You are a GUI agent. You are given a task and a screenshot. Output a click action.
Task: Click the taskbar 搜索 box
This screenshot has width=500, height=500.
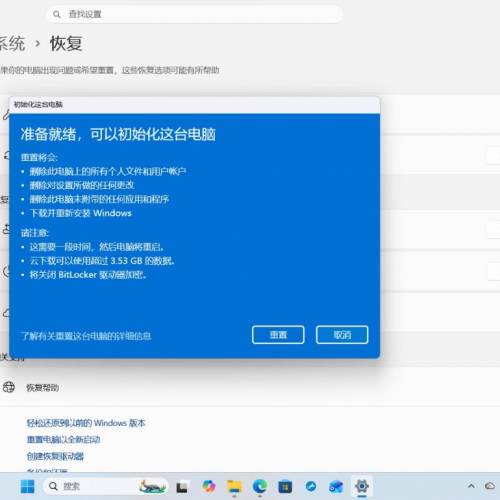(x=105, y=486)
